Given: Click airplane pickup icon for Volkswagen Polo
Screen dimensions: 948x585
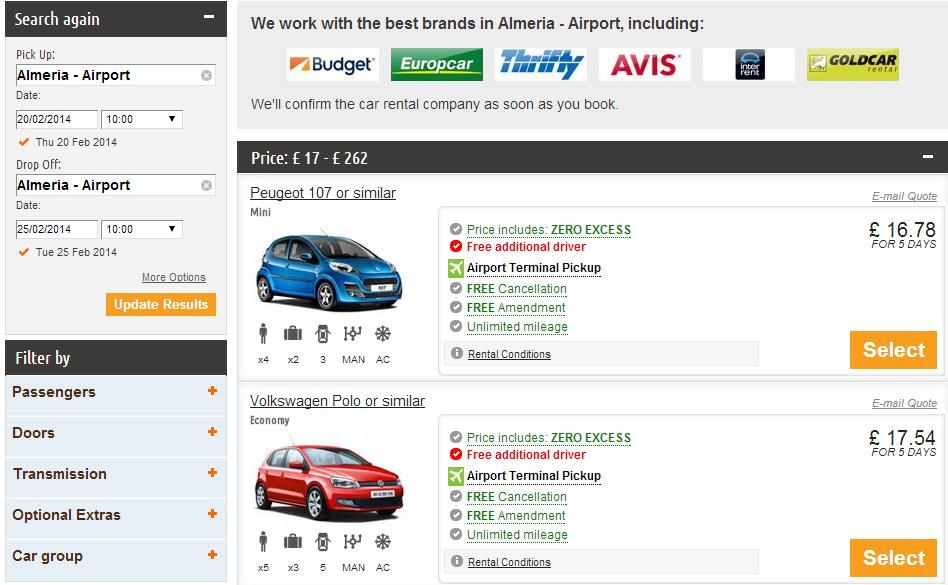Looking at the screenshot, I should [456, 476].
